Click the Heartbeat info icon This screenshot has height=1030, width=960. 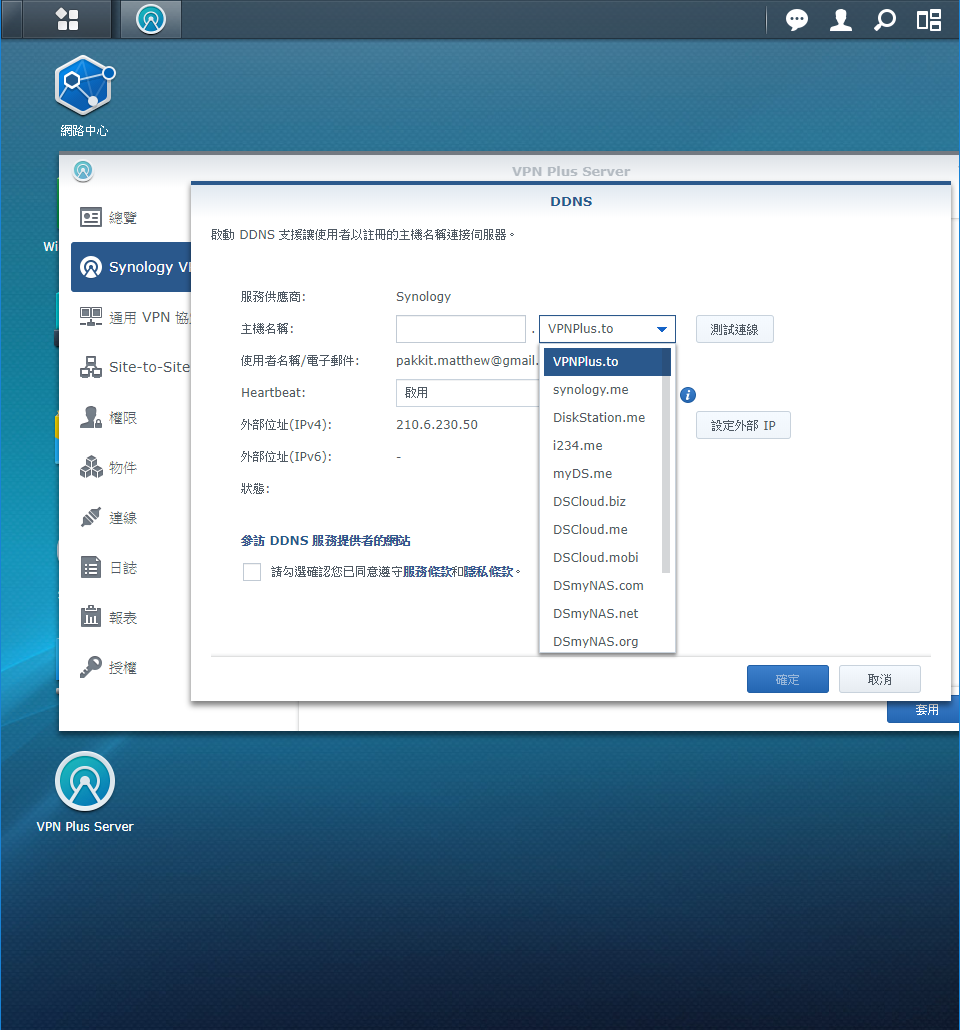[687, 395]
